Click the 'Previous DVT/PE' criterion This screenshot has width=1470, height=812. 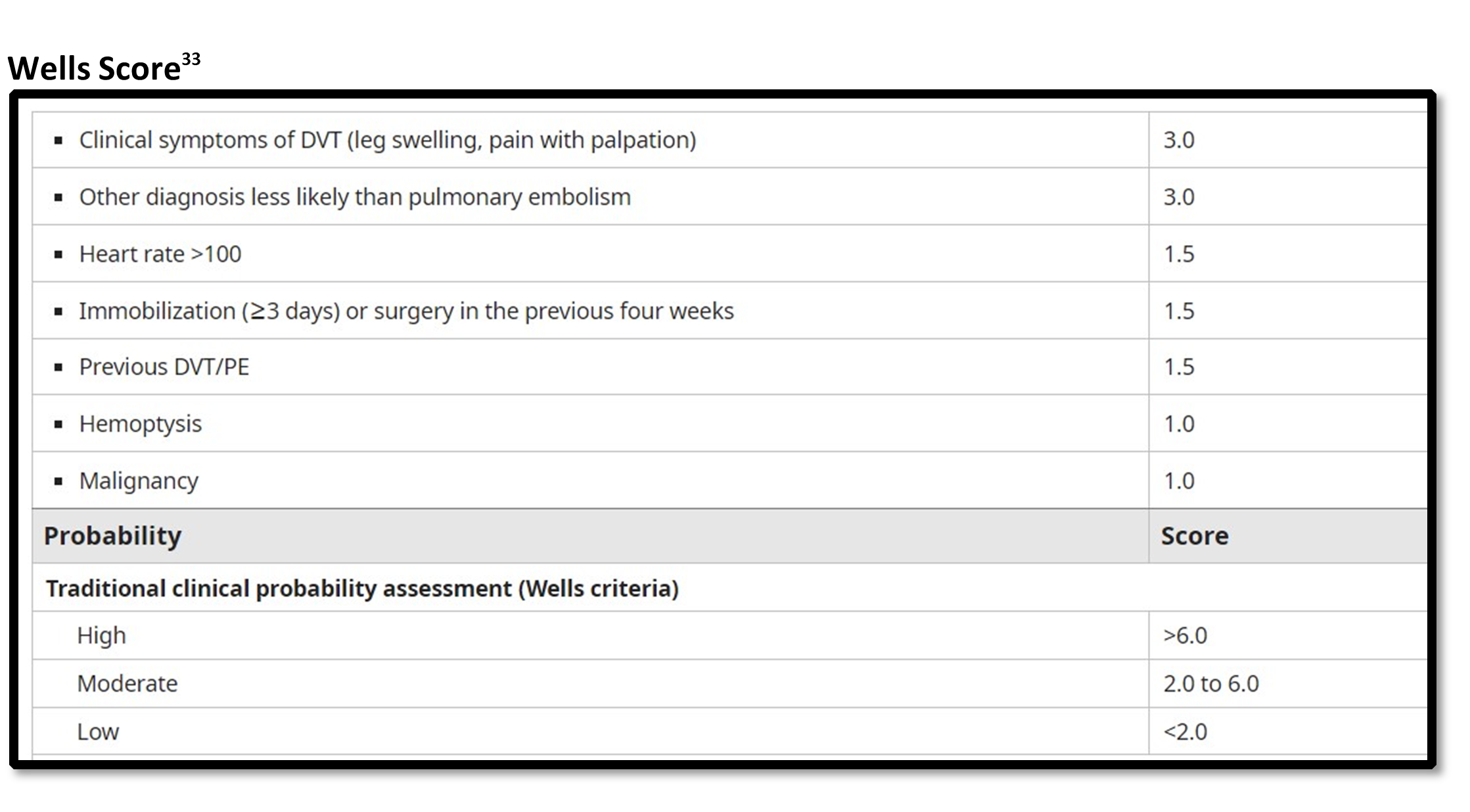pos(164,367)
